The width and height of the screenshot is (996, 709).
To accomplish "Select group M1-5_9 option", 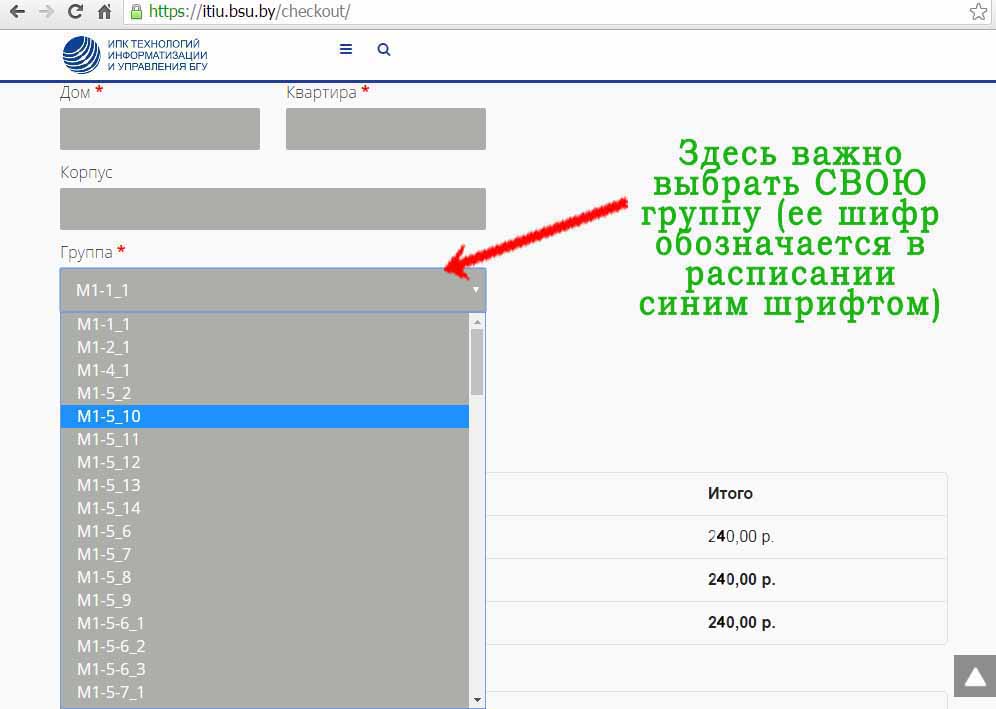I will pos(264,600).
